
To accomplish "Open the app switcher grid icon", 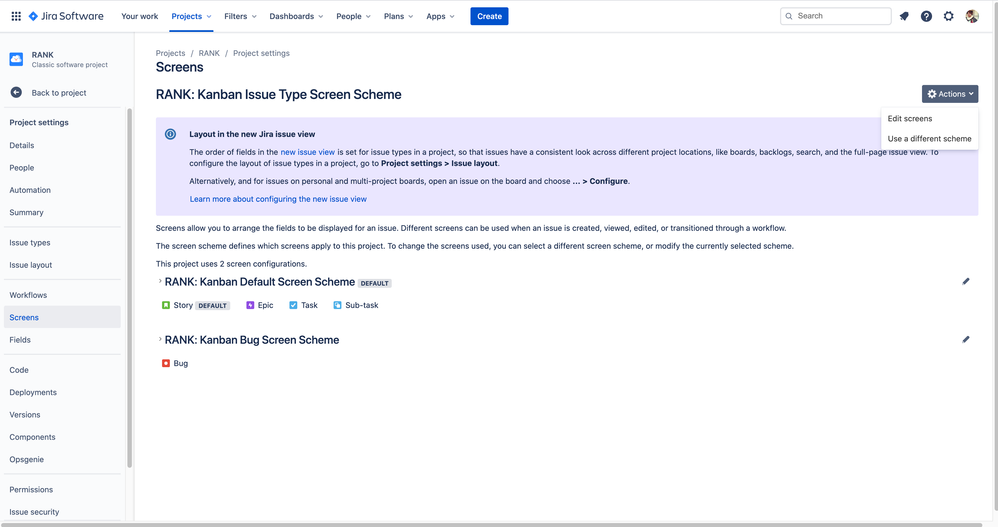I will 16,17.
